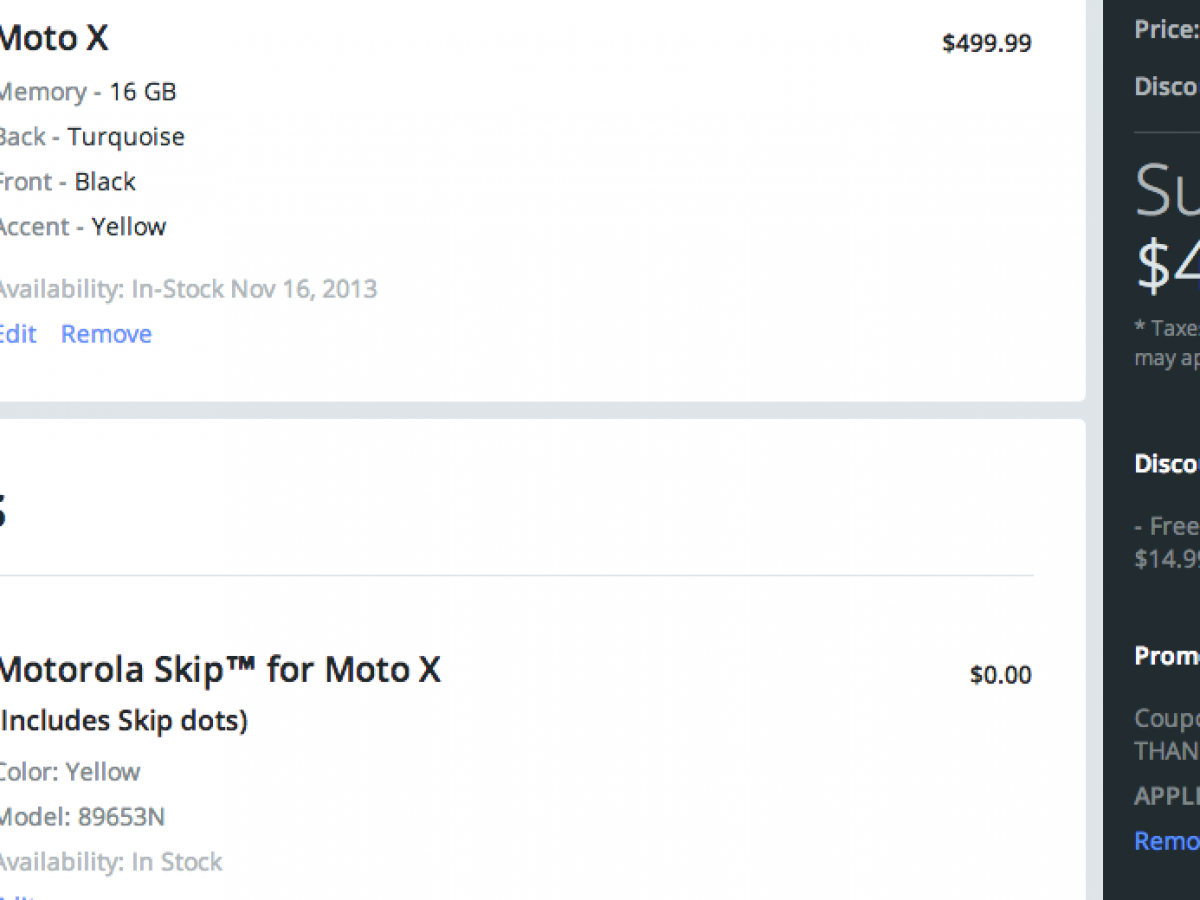The height and width of the screenshot is (900, 1200).
Task: Click the Moto X product title
Action: (53, 39)
